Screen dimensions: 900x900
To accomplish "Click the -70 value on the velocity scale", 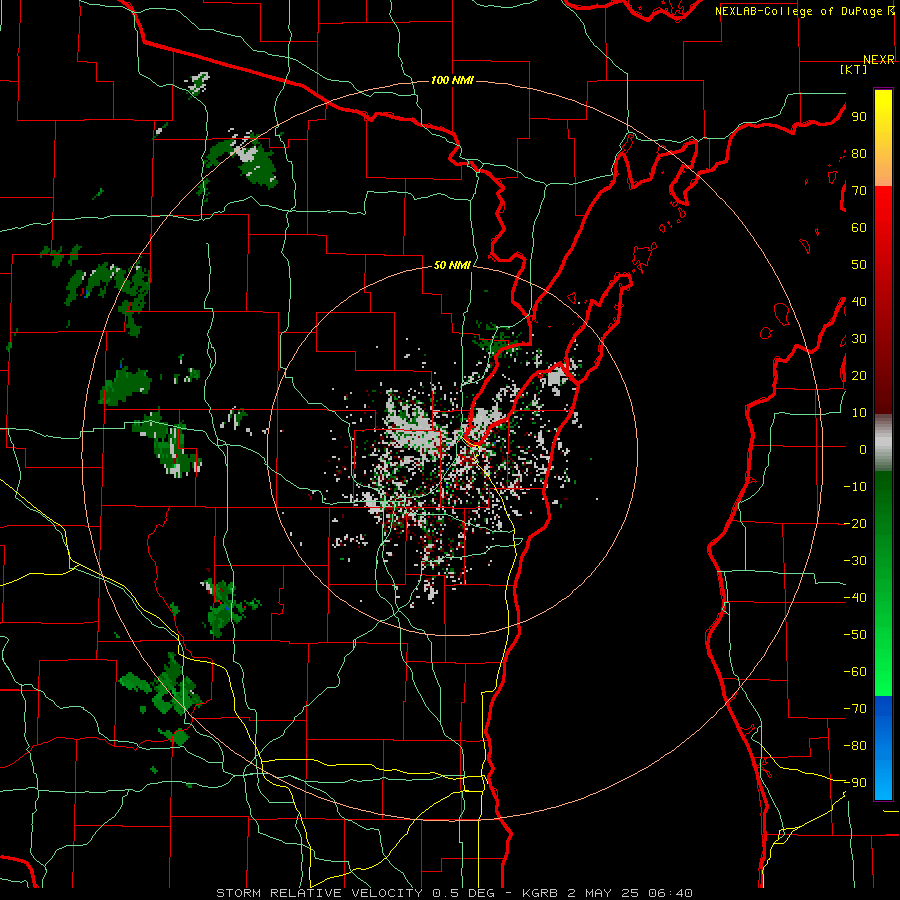I will coord(855,708).
